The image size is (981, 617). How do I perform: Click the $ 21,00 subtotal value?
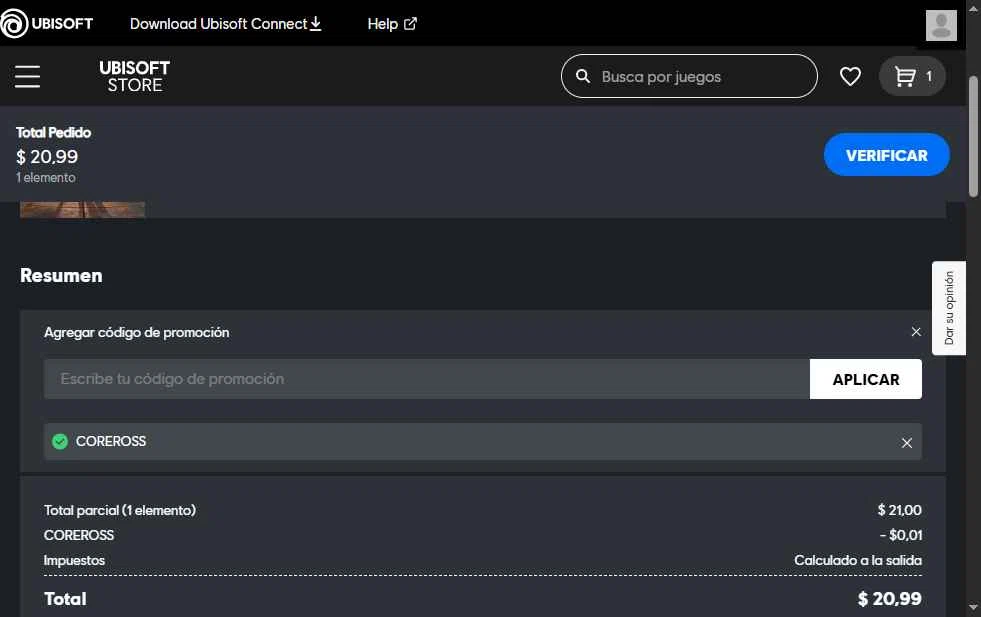[899, 510]
